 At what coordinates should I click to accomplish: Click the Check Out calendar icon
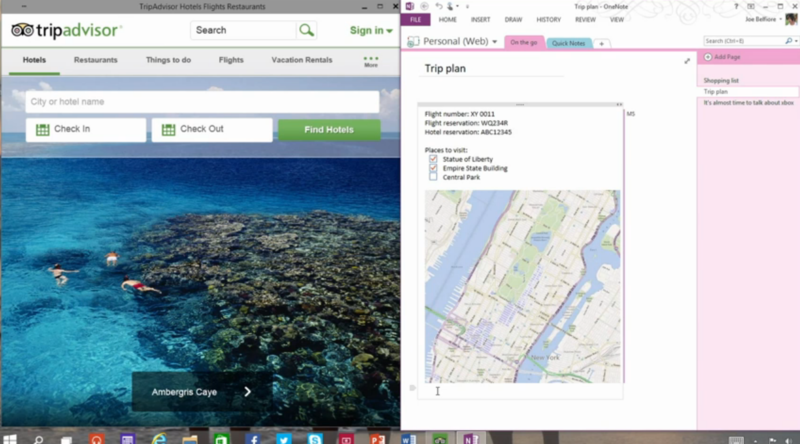click(168, 130)
